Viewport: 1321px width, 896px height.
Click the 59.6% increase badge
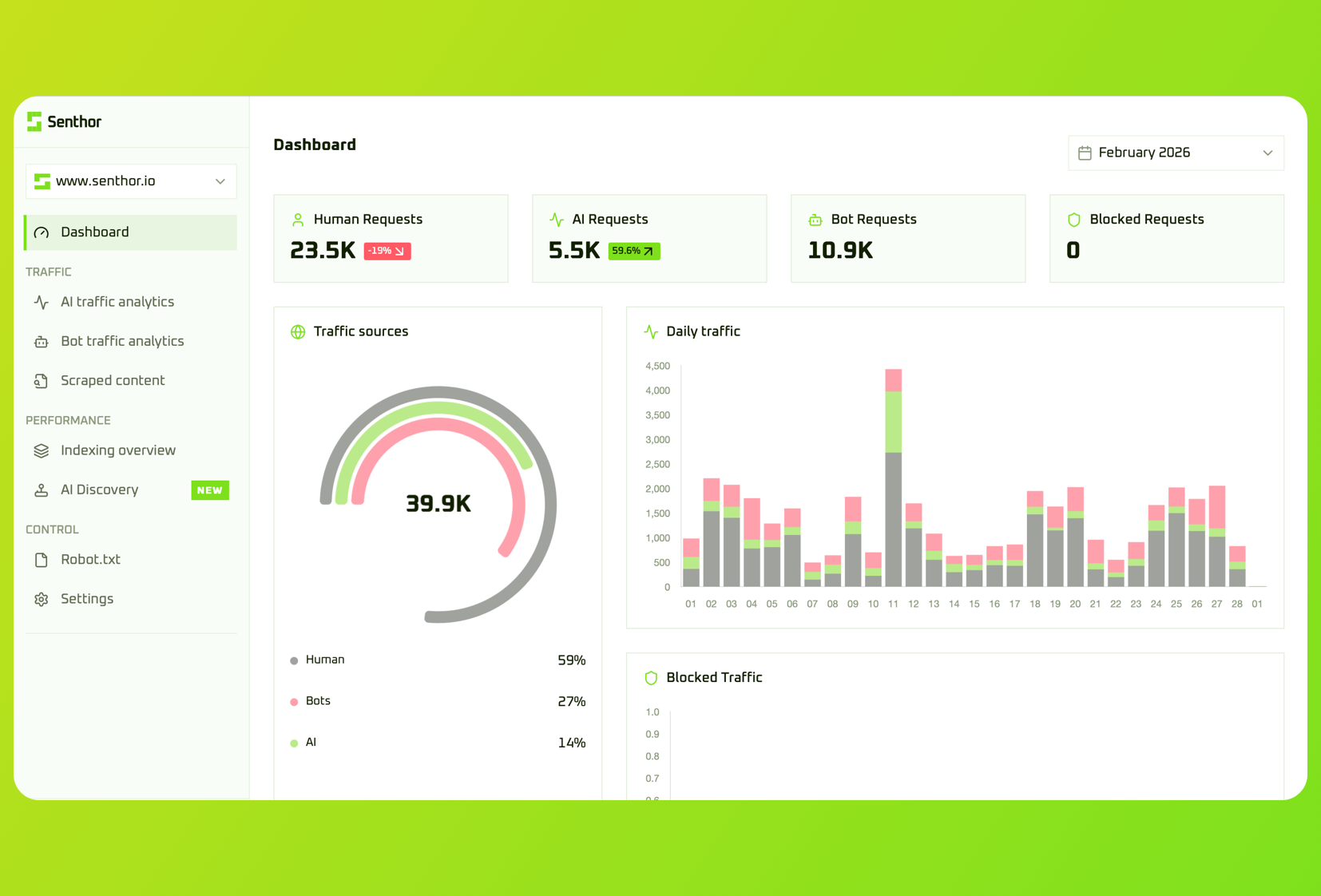(634, 251)
